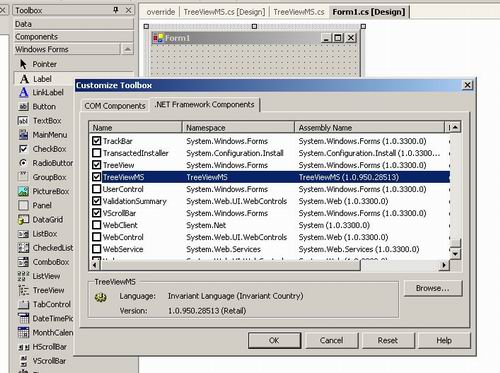Click the list's vertical scrollbar down arrow
Screen dimensions: 500x373
455,254
